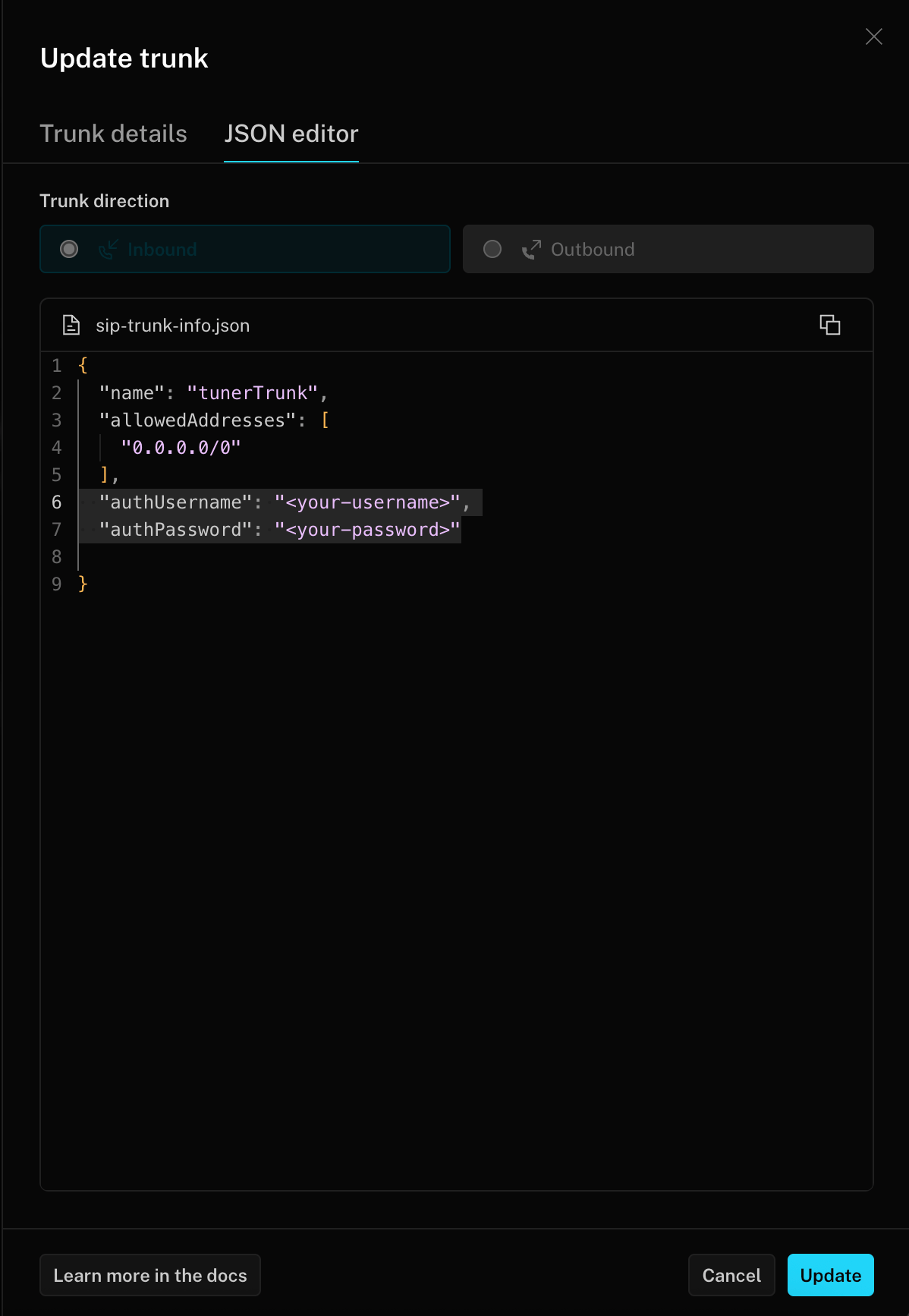Viewport: 909px width, 1316px height.
Task: Click the outgoing call icon on Outbound
Action: [531, 249]
